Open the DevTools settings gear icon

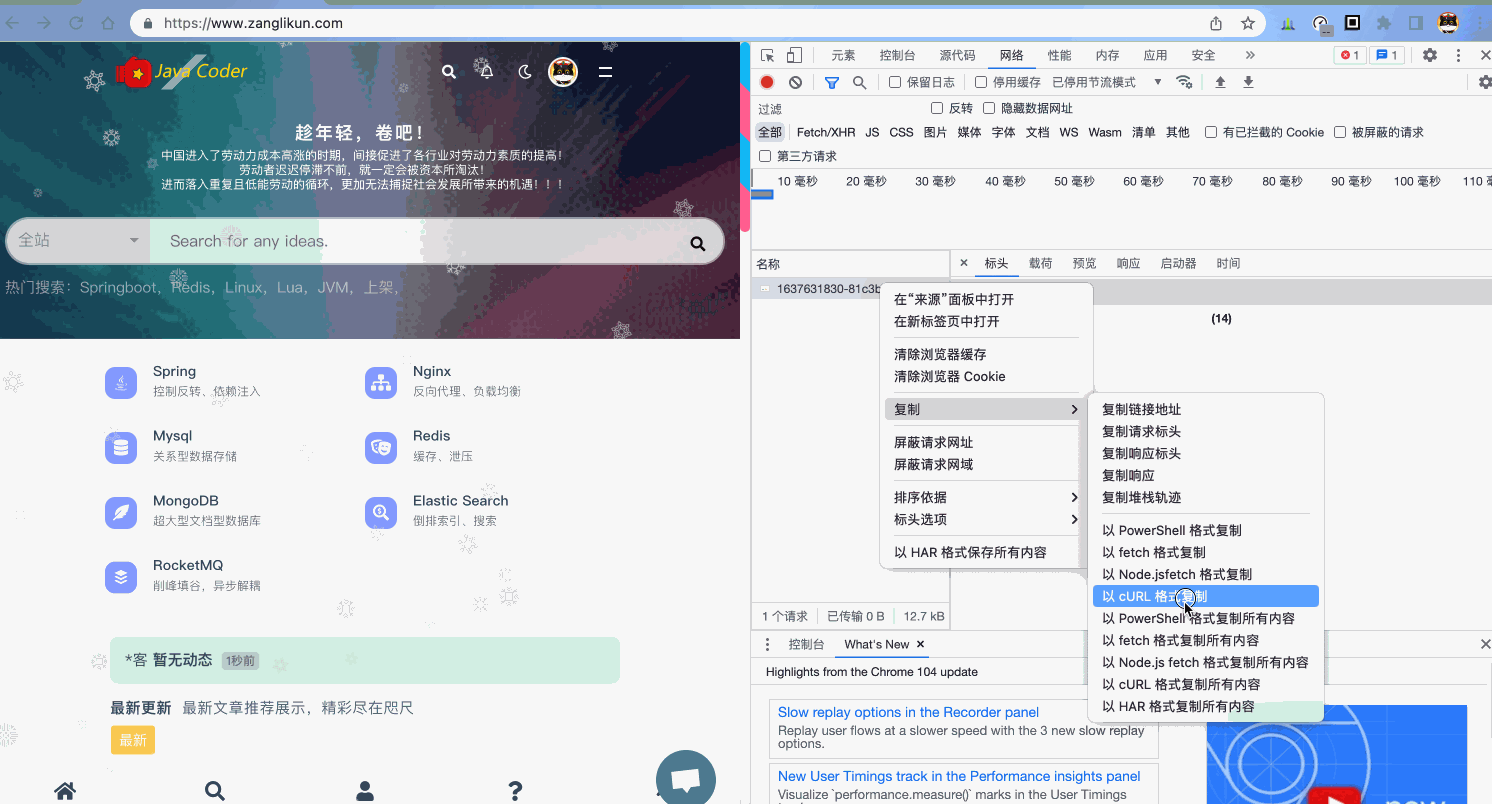pyautogui.click(x=1430, y=56)
